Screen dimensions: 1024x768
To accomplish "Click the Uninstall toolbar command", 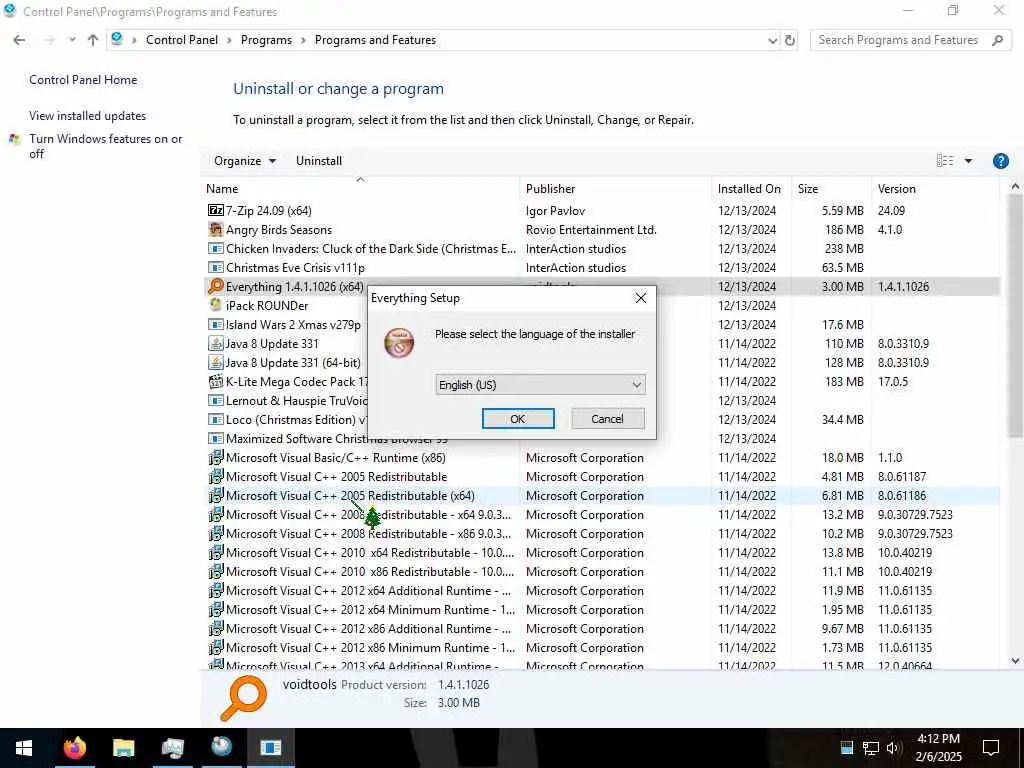I will click(319, 161).
